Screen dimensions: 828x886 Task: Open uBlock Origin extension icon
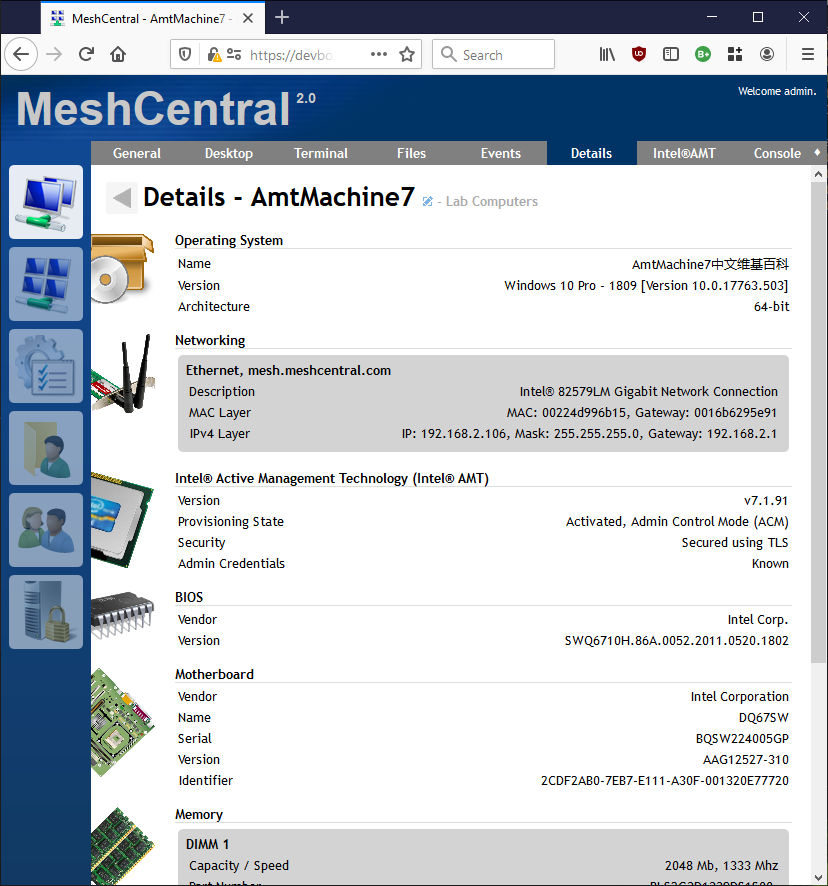[639, 54]
